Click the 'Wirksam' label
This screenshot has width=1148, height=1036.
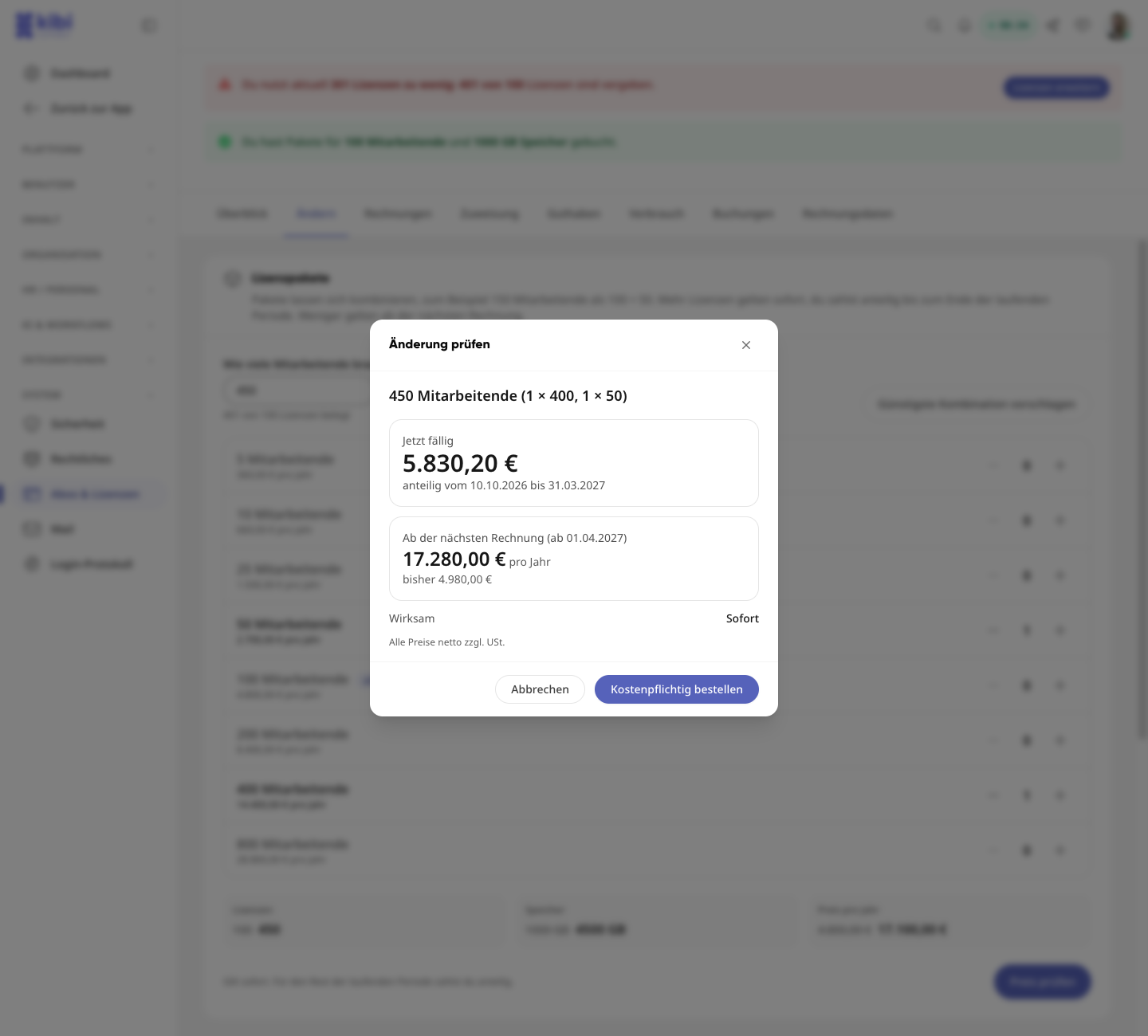pyautogui.click(x=412, y=618)
